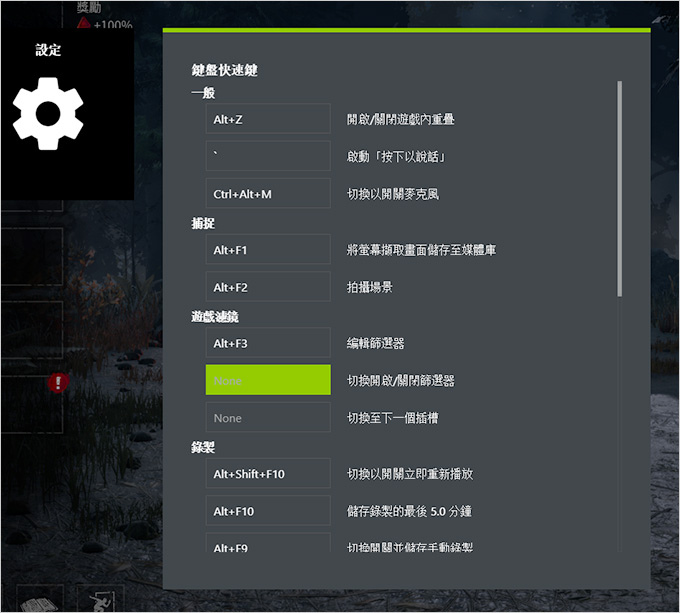This screenshot has height=613, width=680.
Task: Click the Alt+F1 screenshot shortcut field
Action: coord(268,249)
